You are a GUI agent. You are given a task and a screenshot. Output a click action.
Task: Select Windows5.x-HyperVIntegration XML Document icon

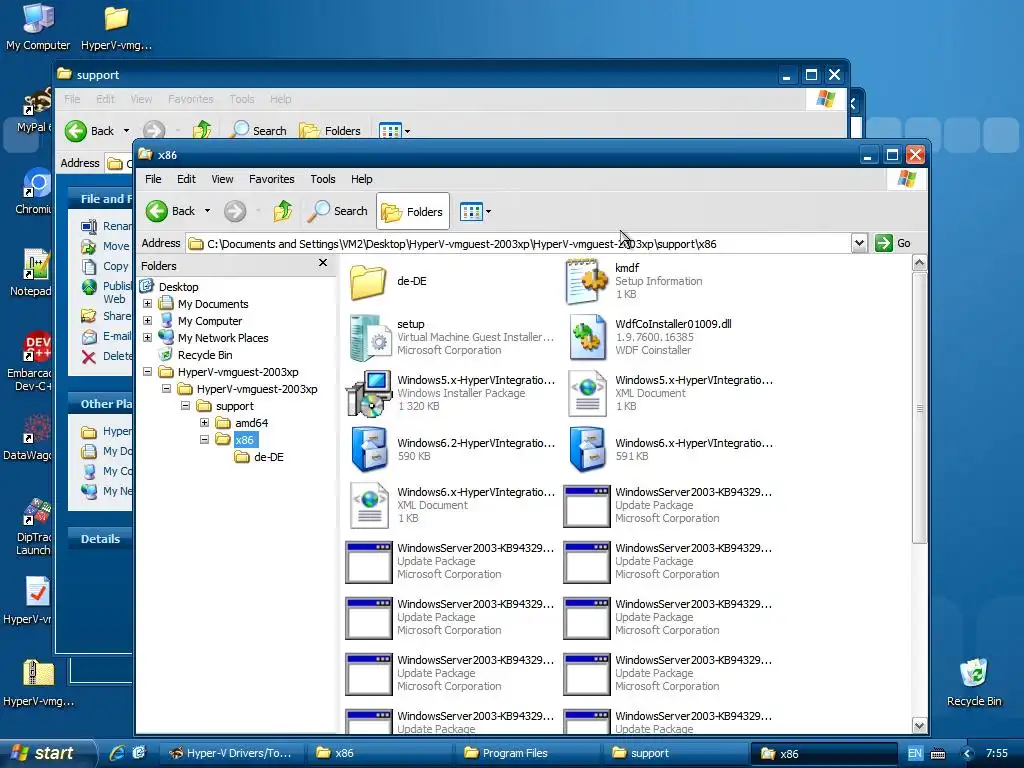point(586,394)
